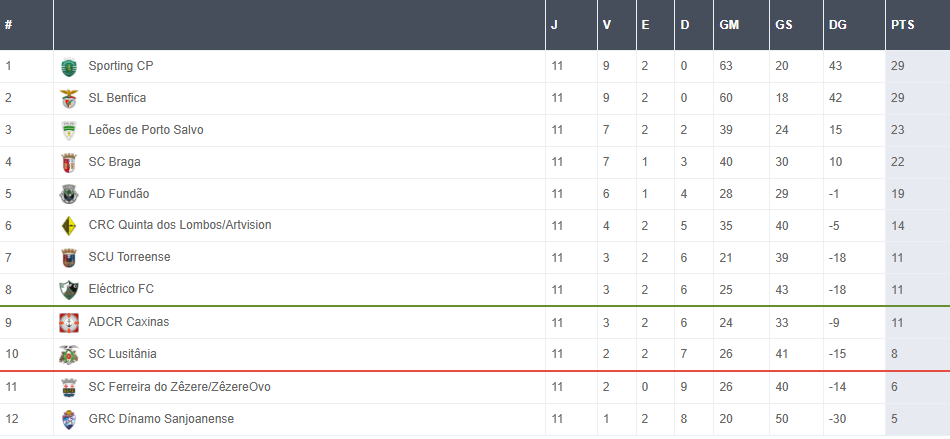Open the AD Fundão team link
Image resolution: width=950 pixels, height=439 pixels.
pyautogui.click(x=118, y=194)
